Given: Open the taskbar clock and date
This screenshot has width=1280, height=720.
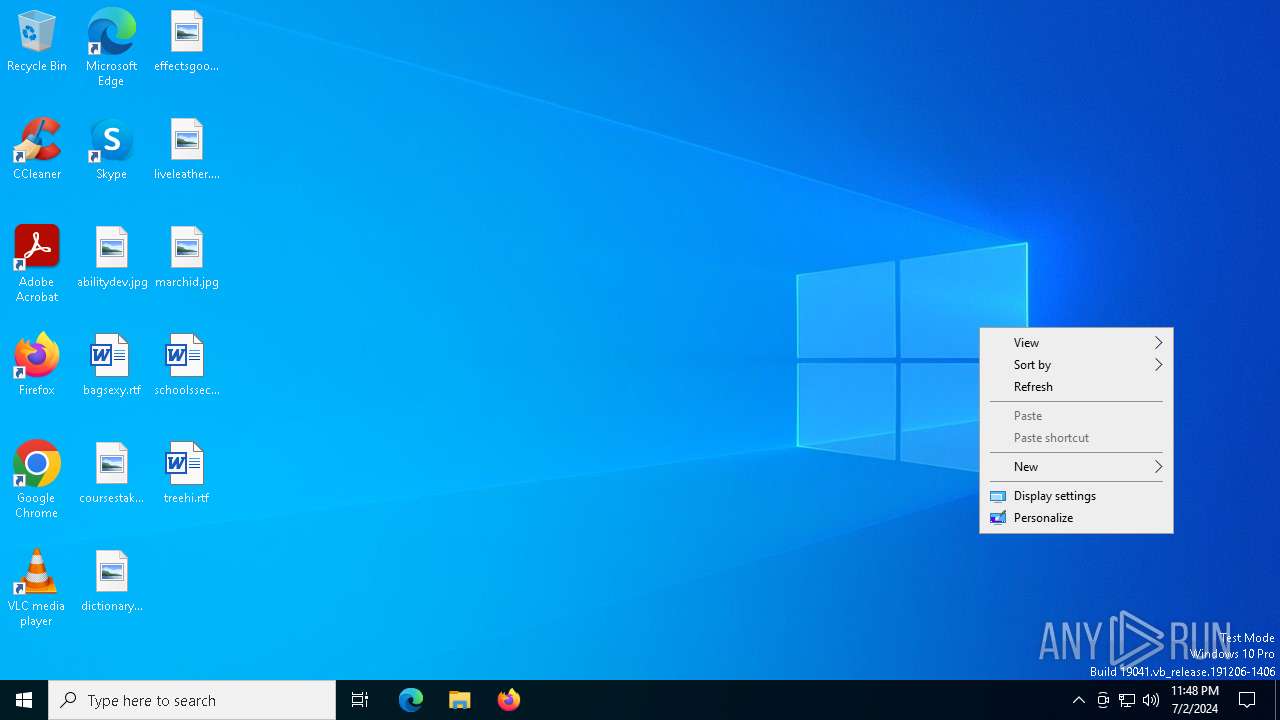Looking at the screenshot, I should (1195, 700).
